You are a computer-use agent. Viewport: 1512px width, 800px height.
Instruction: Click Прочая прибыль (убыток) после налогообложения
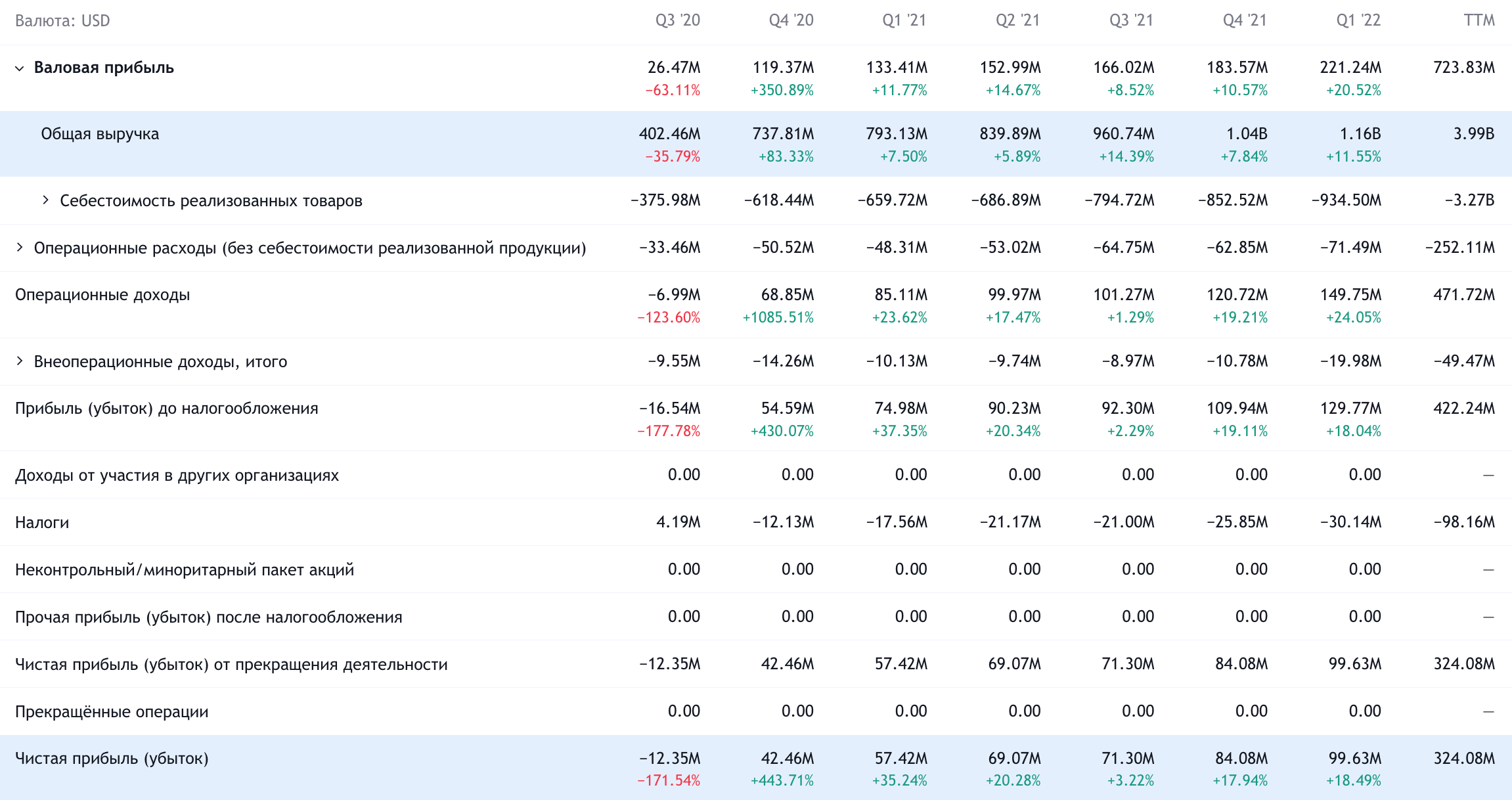209,617
